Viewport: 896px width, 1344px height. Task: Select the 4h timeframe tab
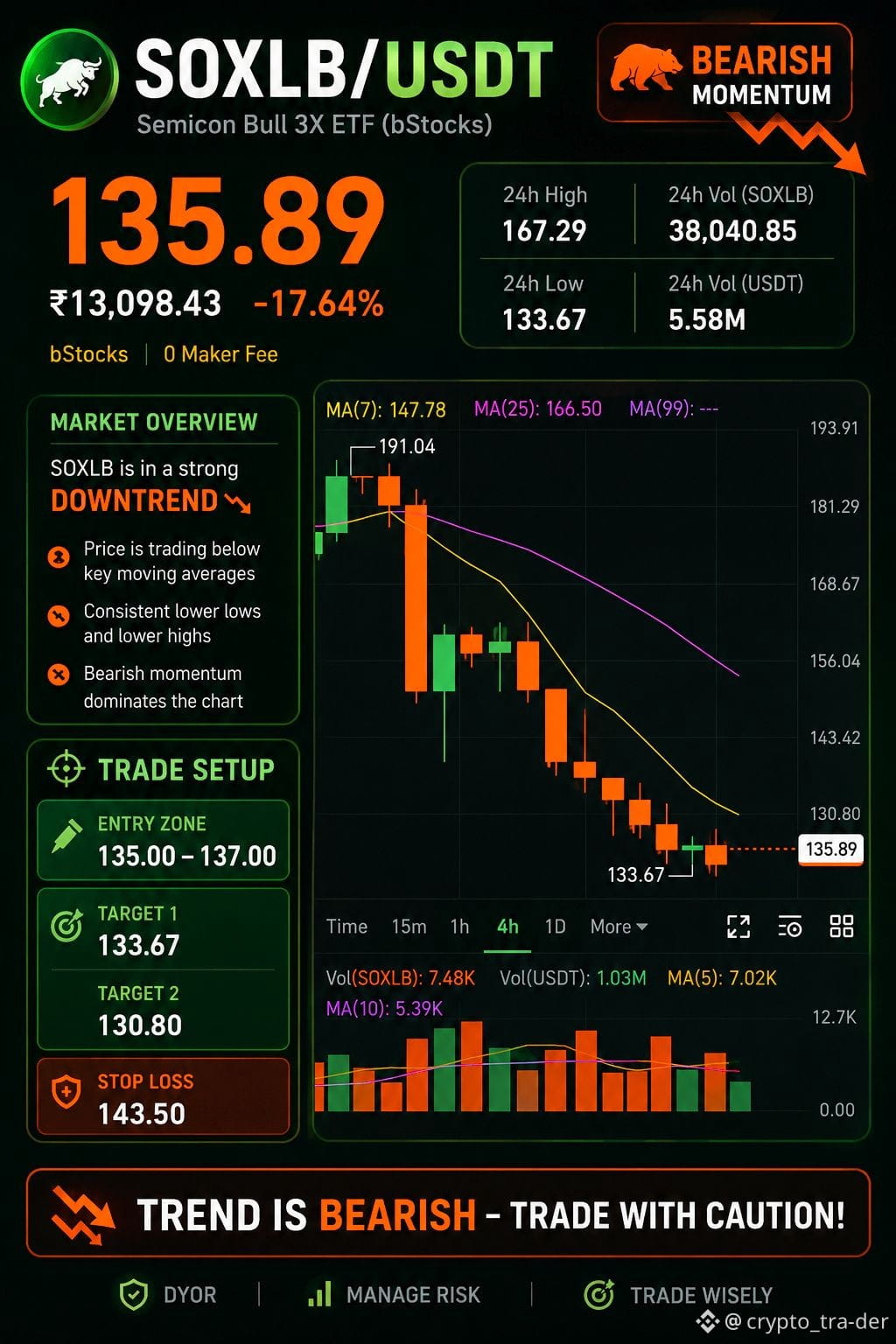pyautogui.click(x=507, y=927)
